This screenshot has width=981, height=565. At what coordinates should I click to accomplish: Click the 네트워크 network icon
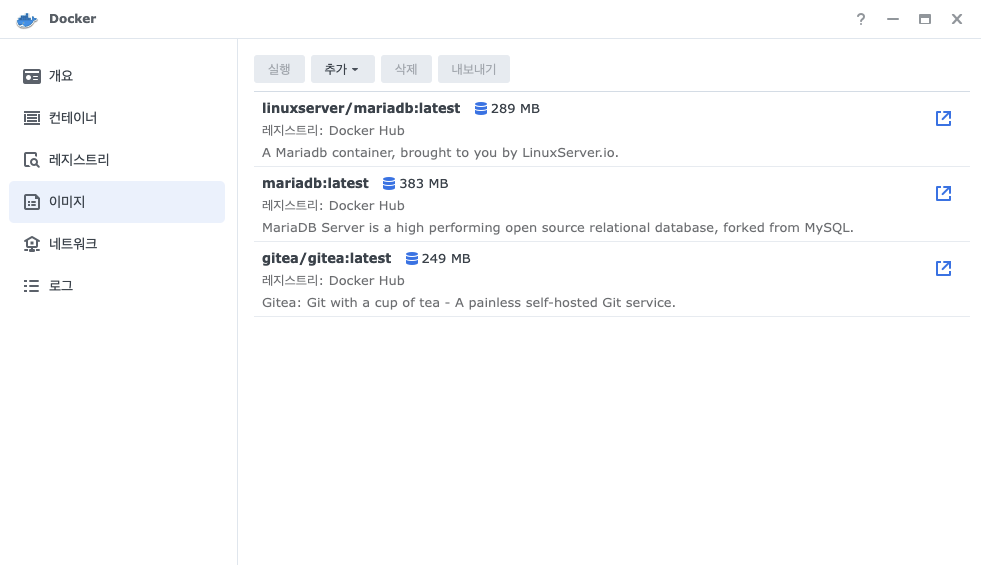[32, 244]
